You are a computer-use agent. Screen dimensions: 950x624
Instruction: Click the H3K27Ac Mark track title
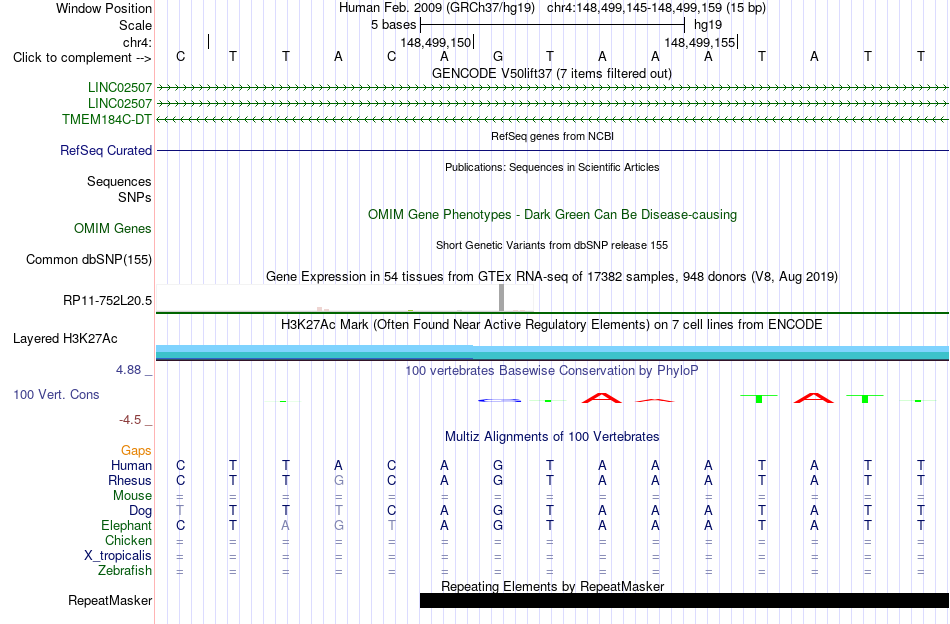552,325
